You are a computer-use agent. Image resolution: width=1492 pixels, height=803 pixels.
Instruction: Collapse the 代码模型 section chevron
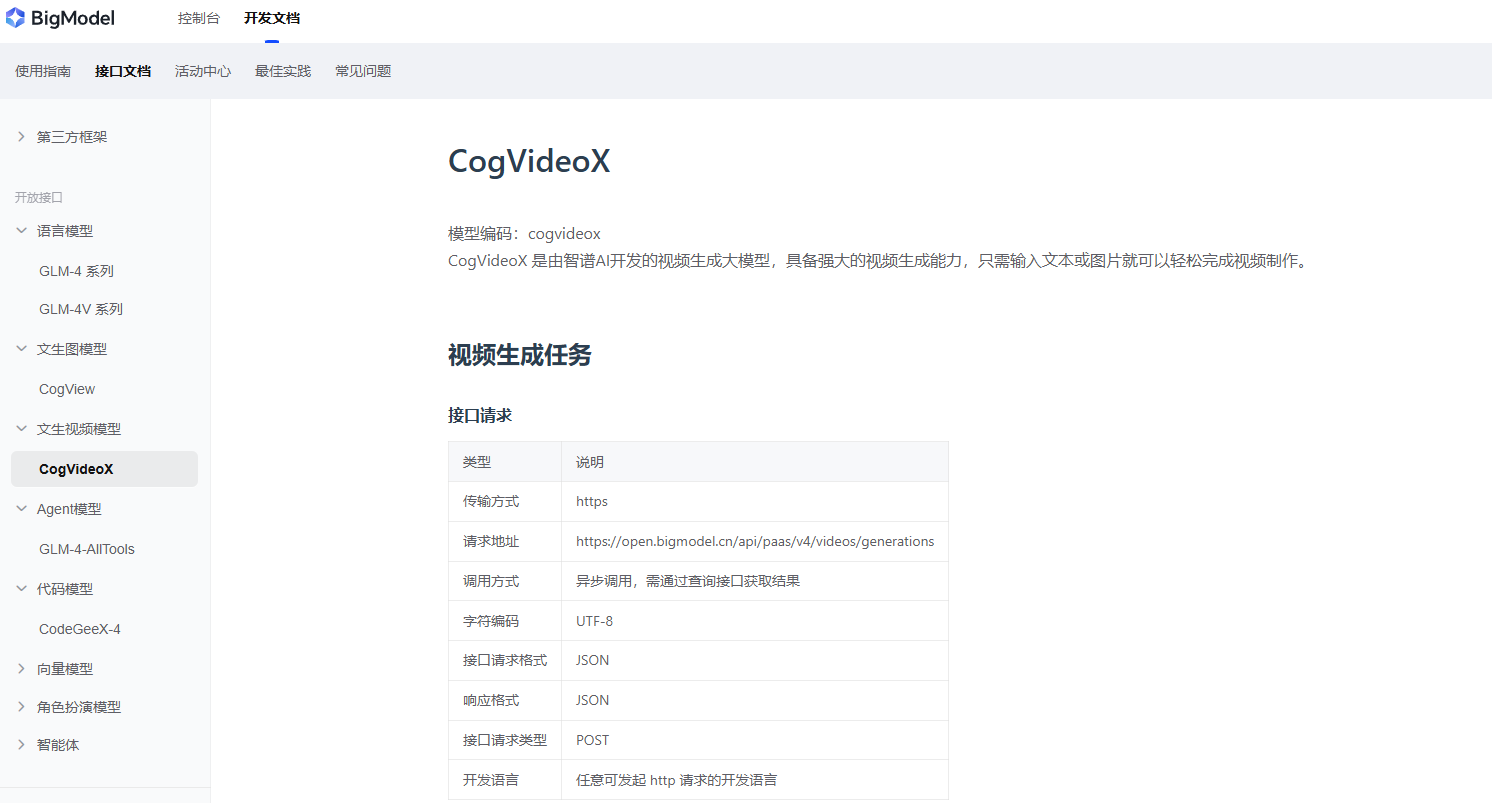pos(22,589)
